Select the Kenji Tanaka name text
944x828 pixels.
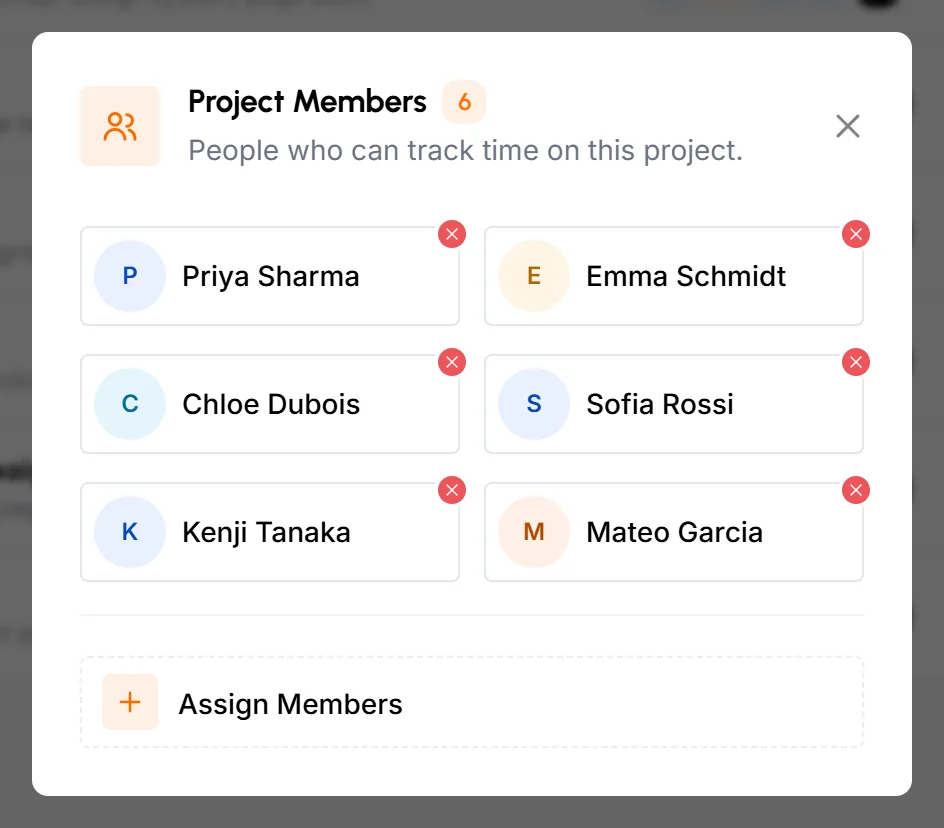pyautogui.click(x=267, y=533)
